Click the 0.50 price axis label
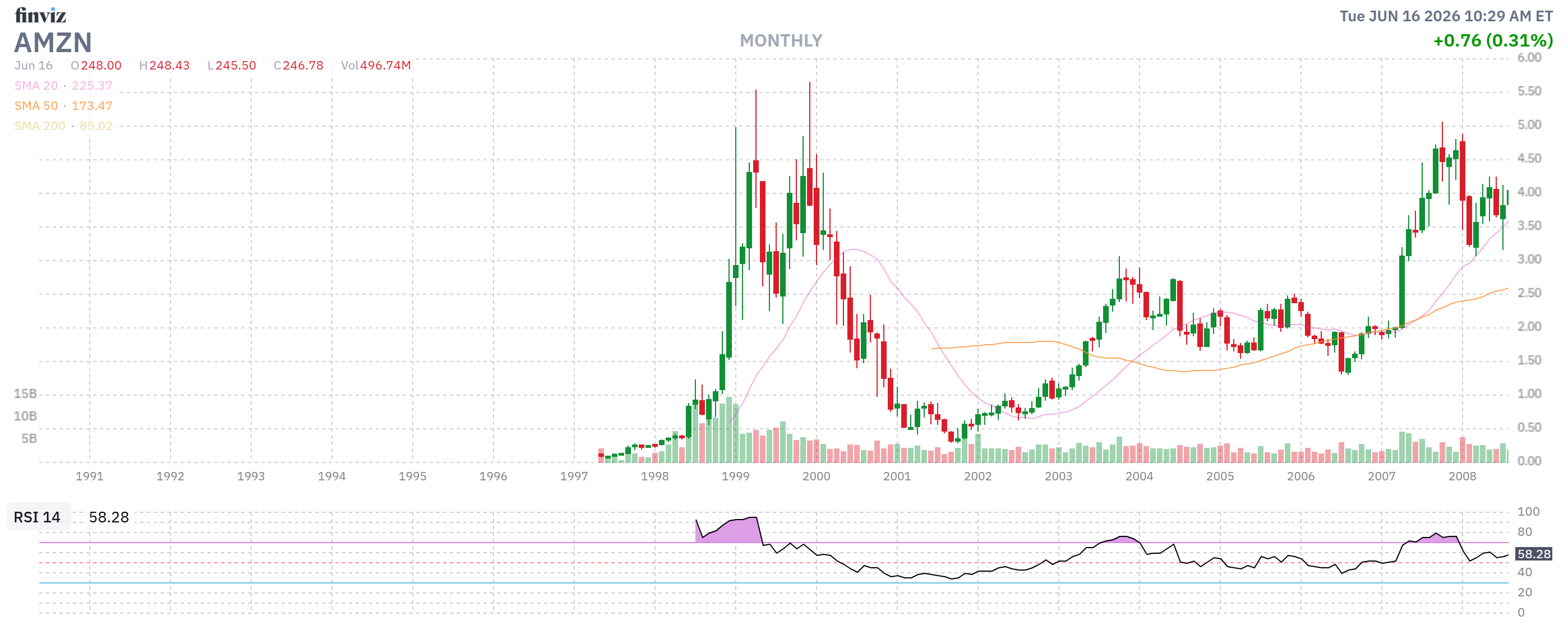 coord(1529,428)
